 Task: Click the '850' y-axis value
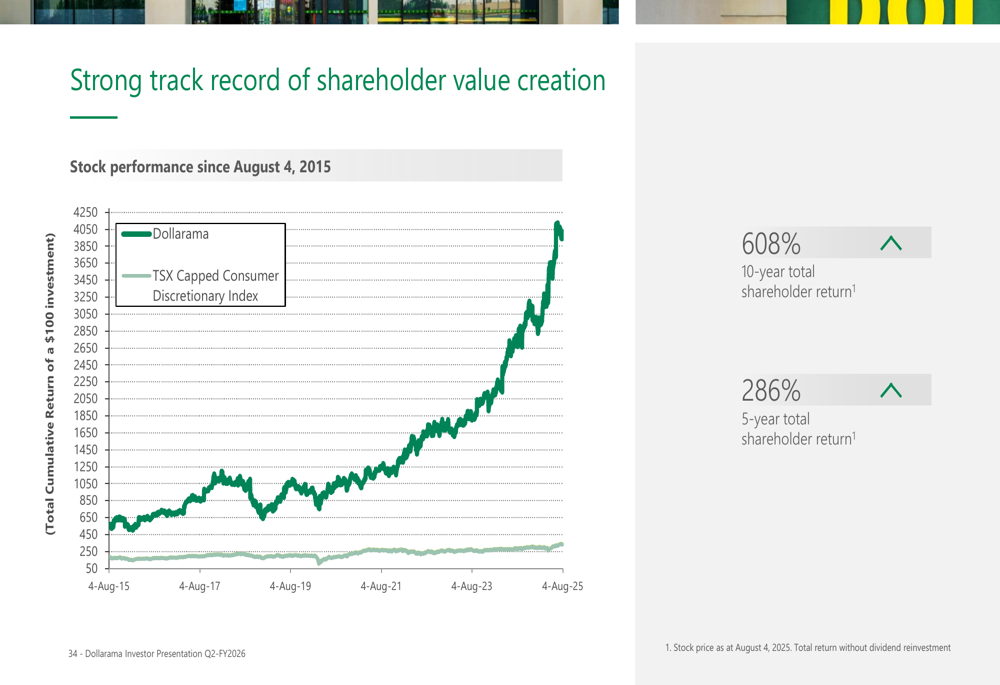[x=89, y=501]
